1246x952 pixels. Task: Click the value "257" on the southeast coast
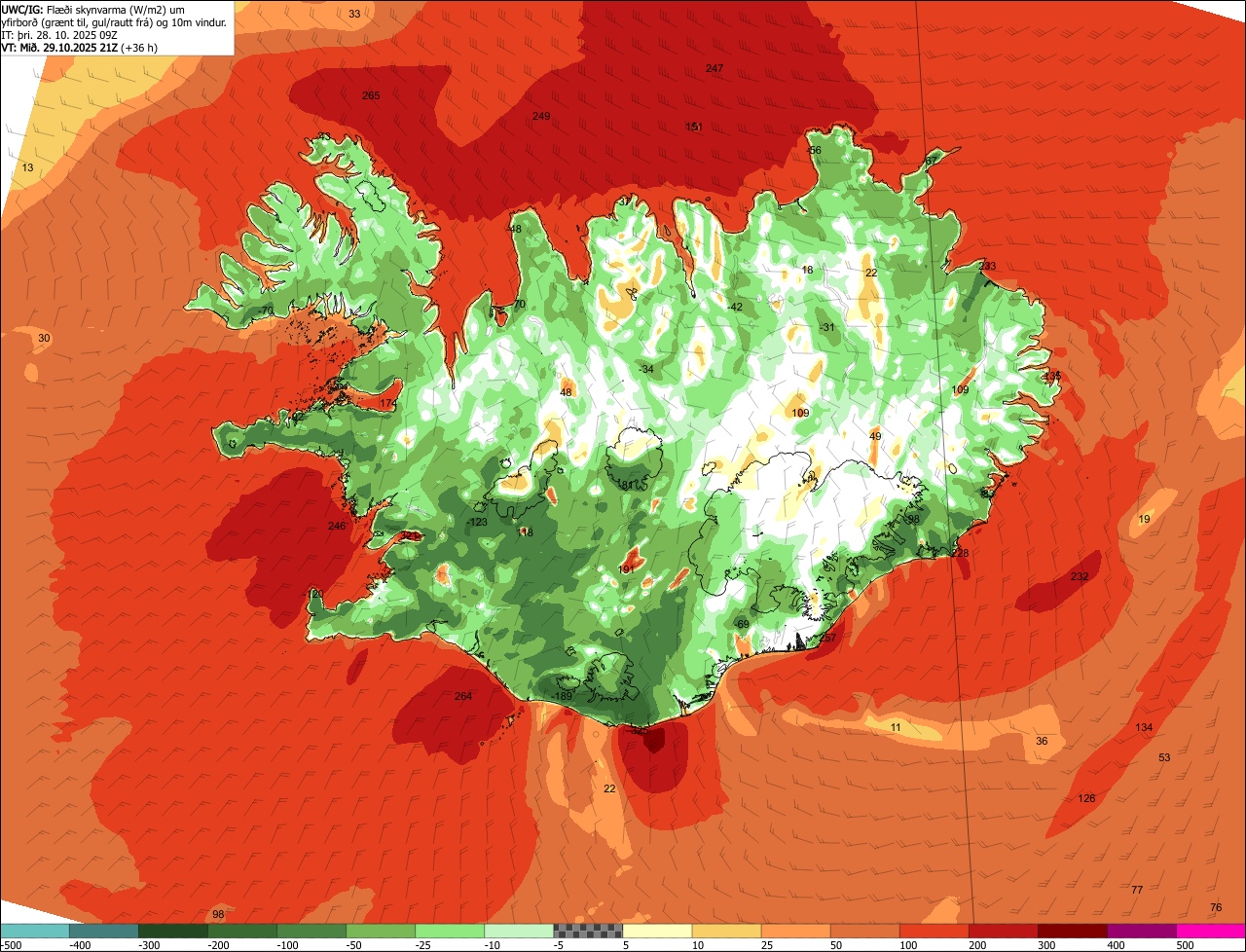[827, 638]
